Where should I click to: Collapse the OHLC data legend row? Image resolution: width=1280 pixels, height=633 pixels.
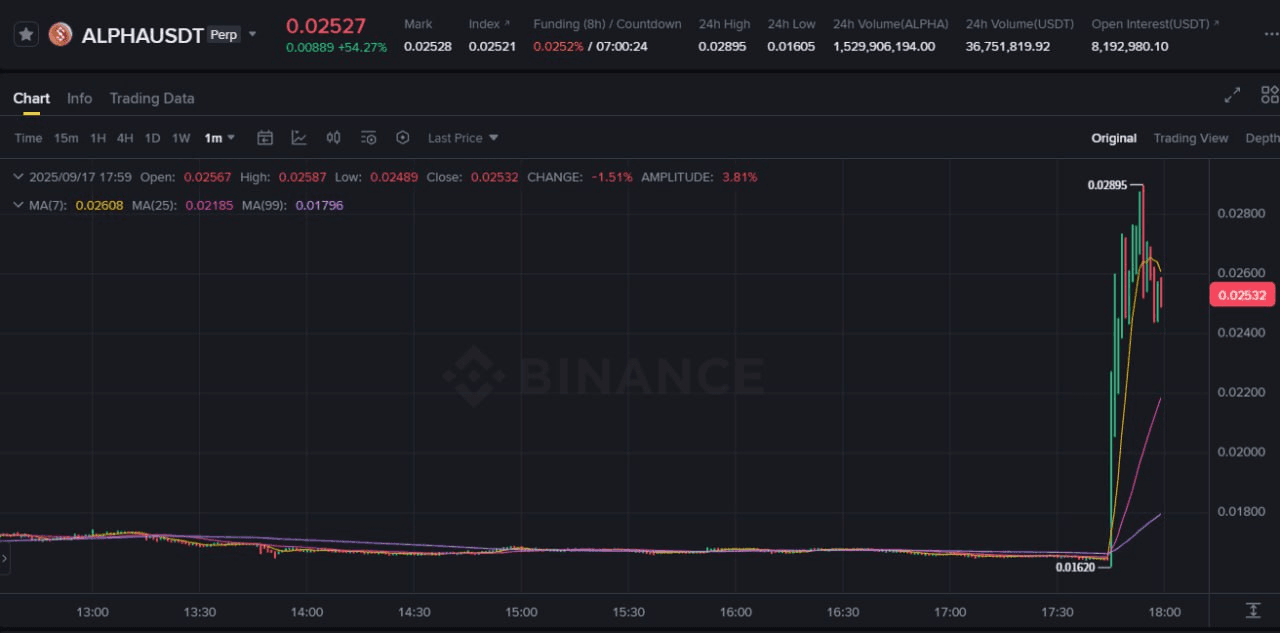point(18,177)
